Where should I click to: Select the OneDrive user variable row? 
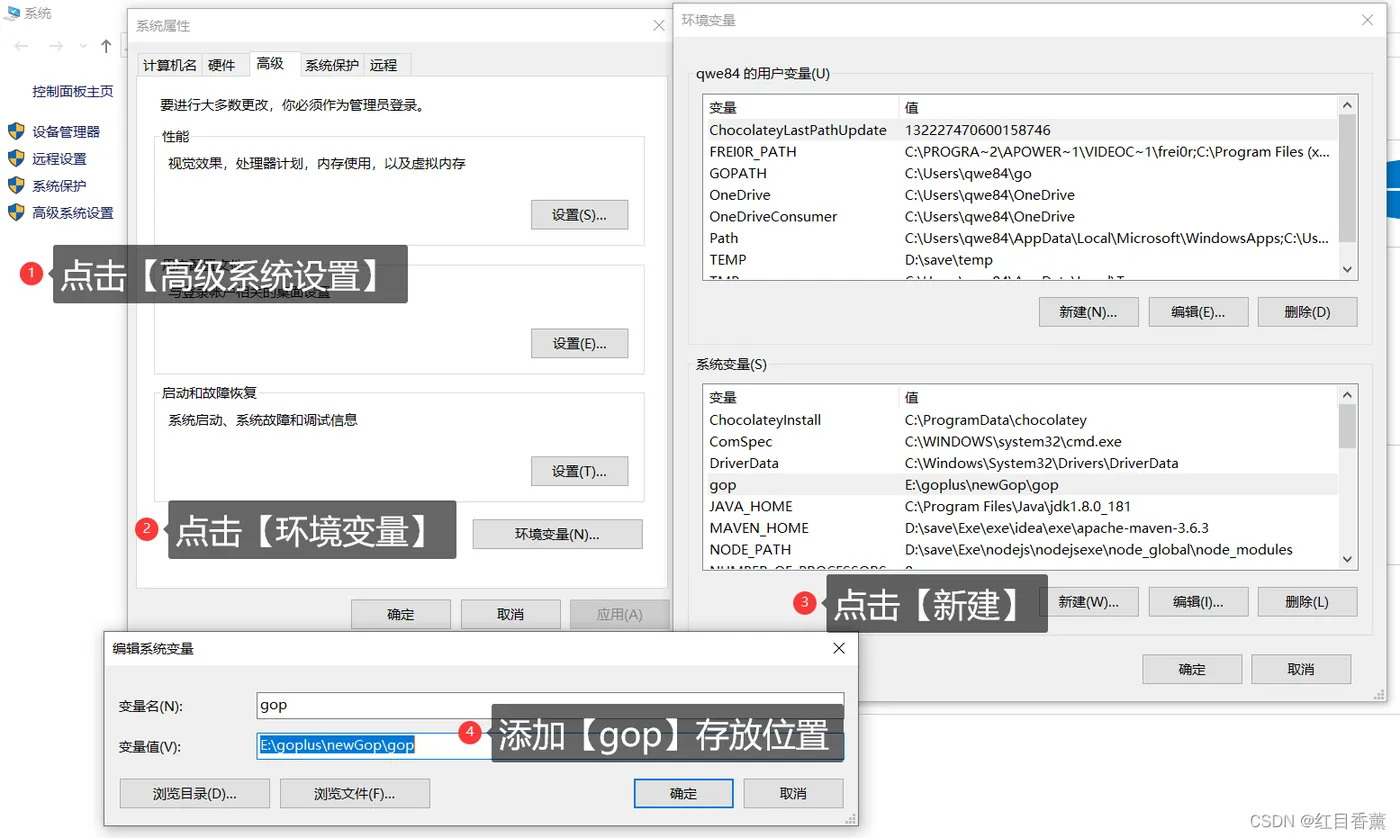(x=1020, y=195)
